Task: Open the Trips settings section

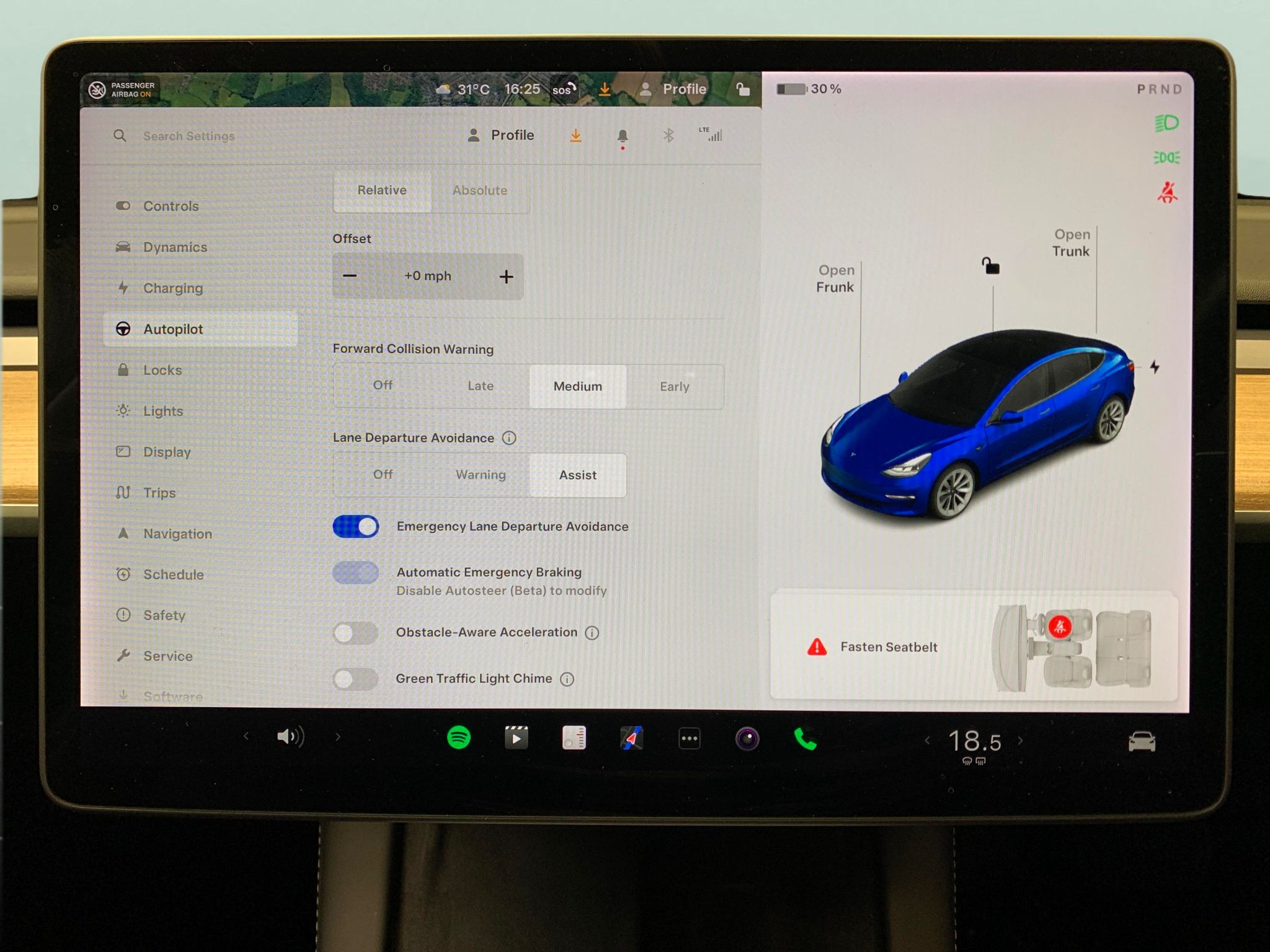Action: (200, 493)
